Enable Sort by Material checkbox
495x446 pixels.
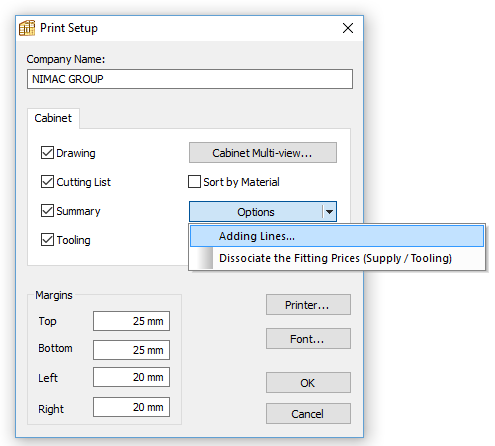(x=194, y=182)
